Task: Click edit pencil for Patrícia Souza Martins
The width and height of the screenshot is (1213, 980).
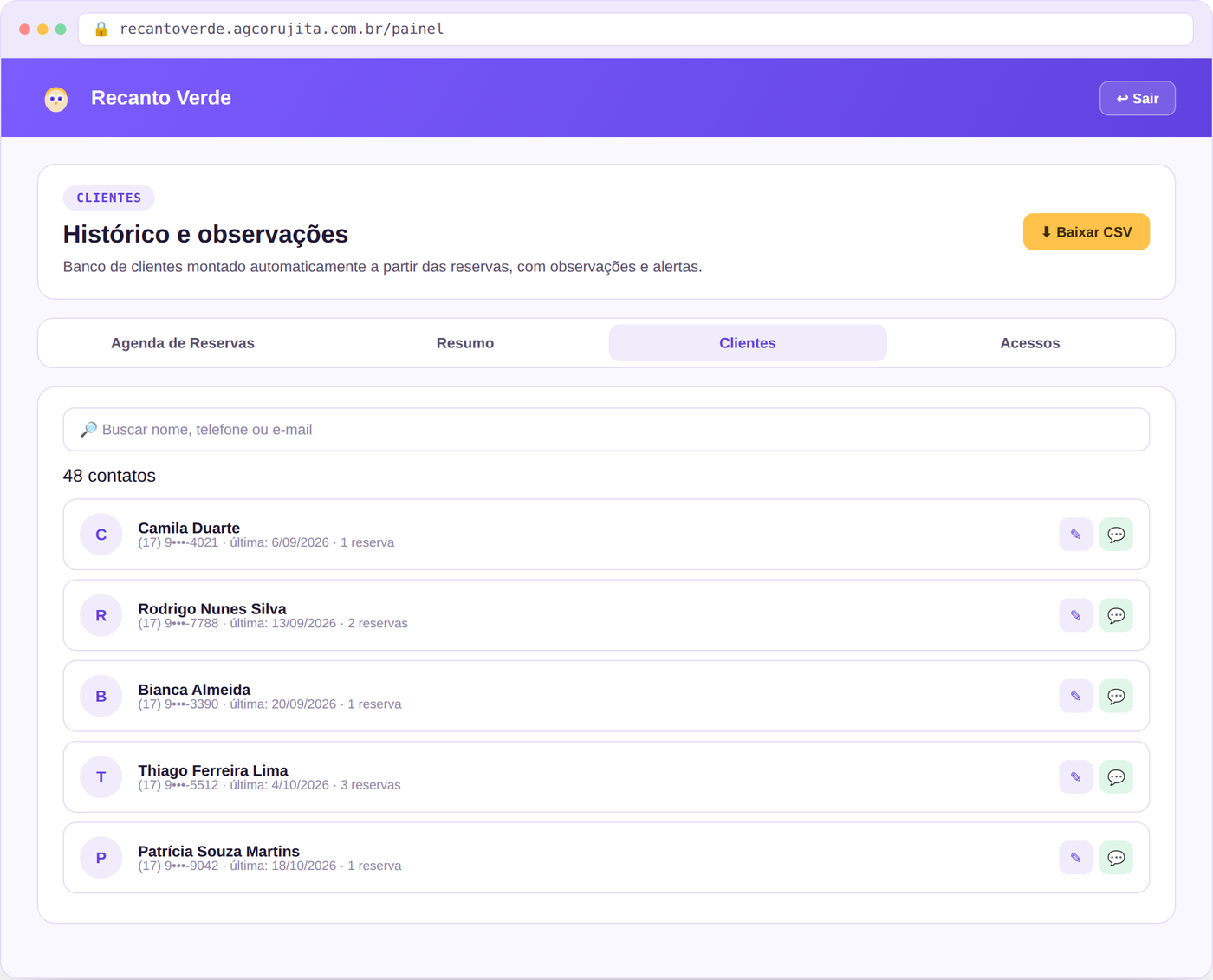Action: click(1075, 858)
